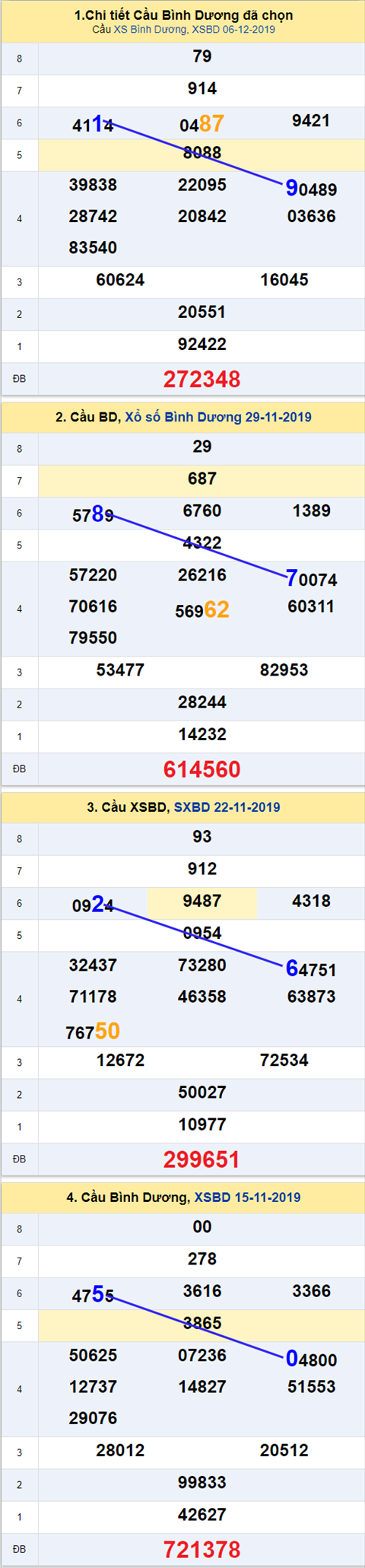Click prize 2 number 28244
The height and width of the screenshot is (1568, 365).
202,702
